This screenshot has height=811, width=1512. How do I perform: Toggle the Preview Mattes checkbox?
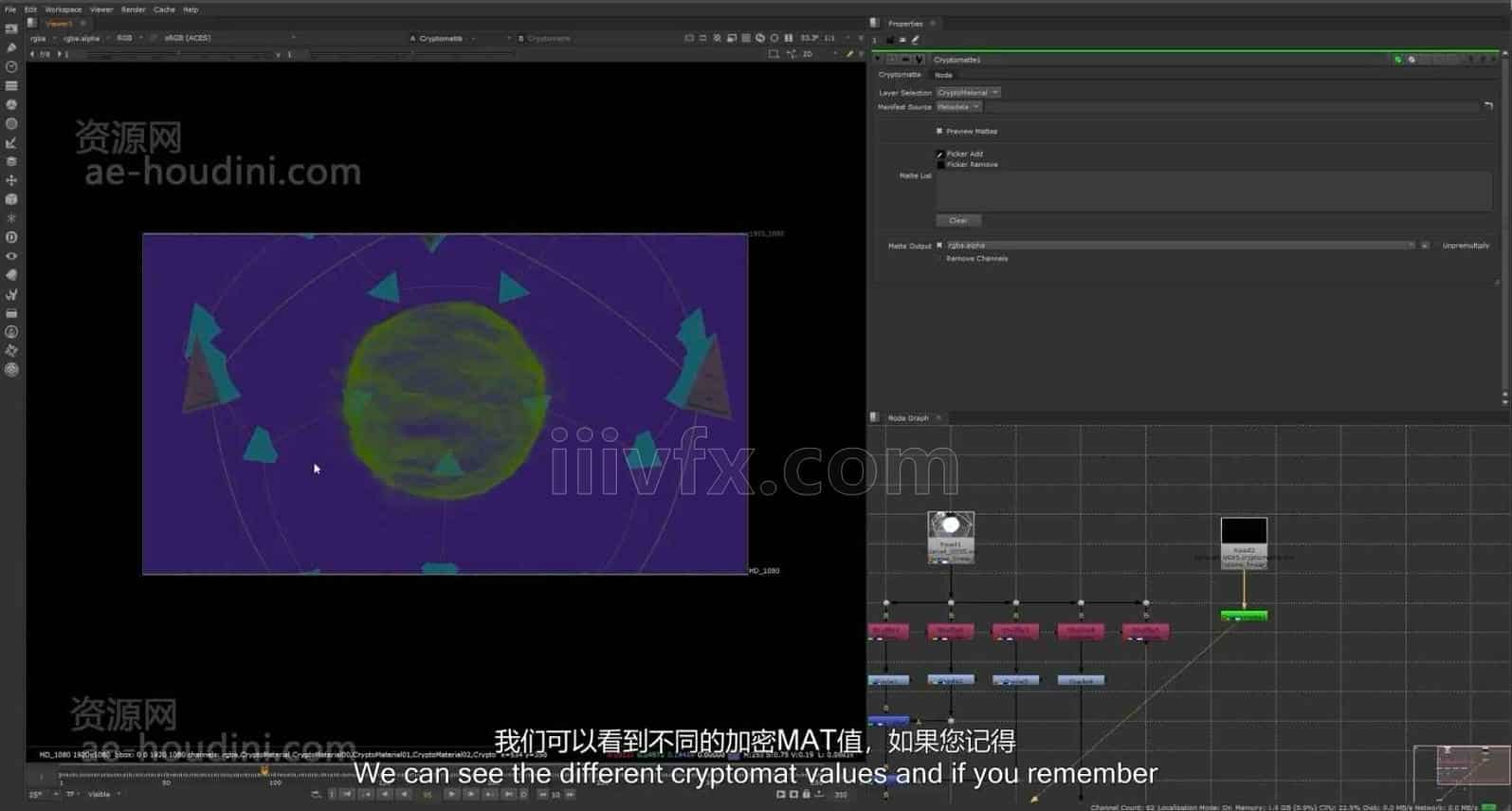pos(939,132)
